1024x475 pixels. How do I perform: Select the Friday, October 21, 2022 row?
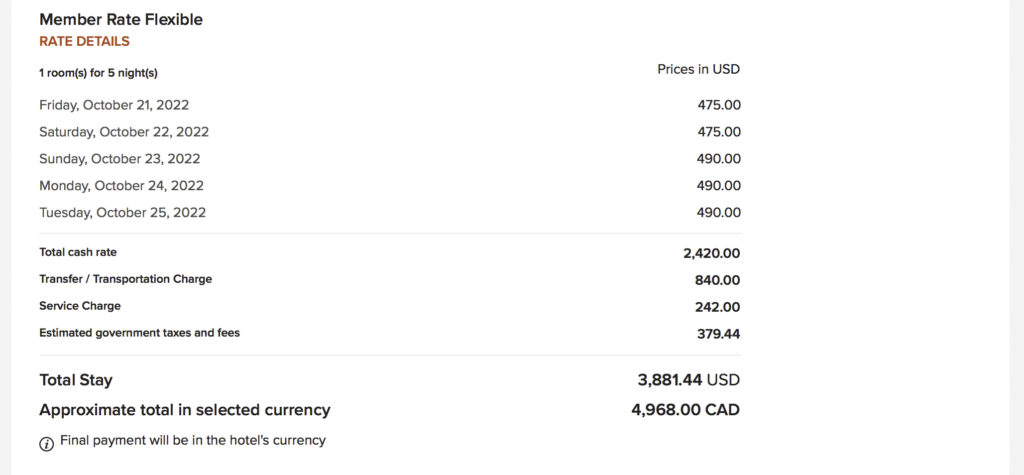[x=114, y=105]
